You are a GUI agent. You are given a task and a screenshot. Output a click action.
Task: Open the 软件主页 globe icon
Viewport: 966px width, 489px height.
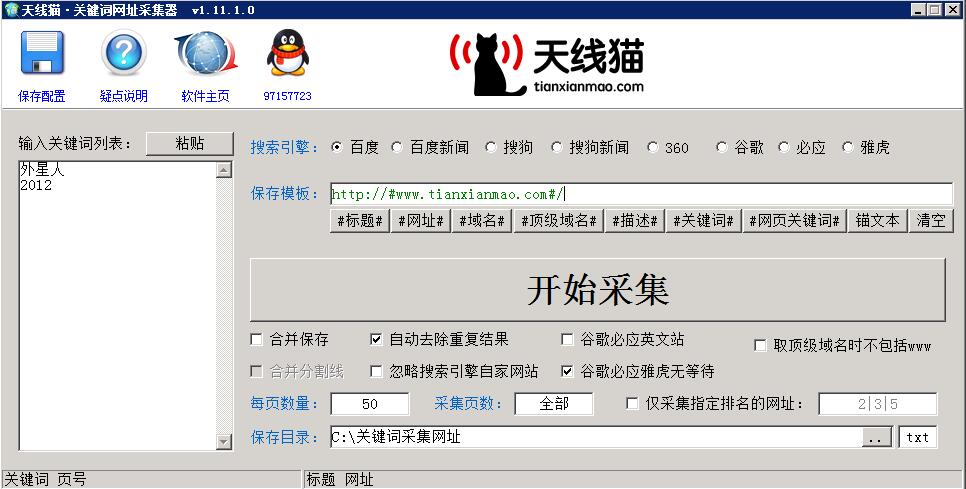(x=206, y=54)
